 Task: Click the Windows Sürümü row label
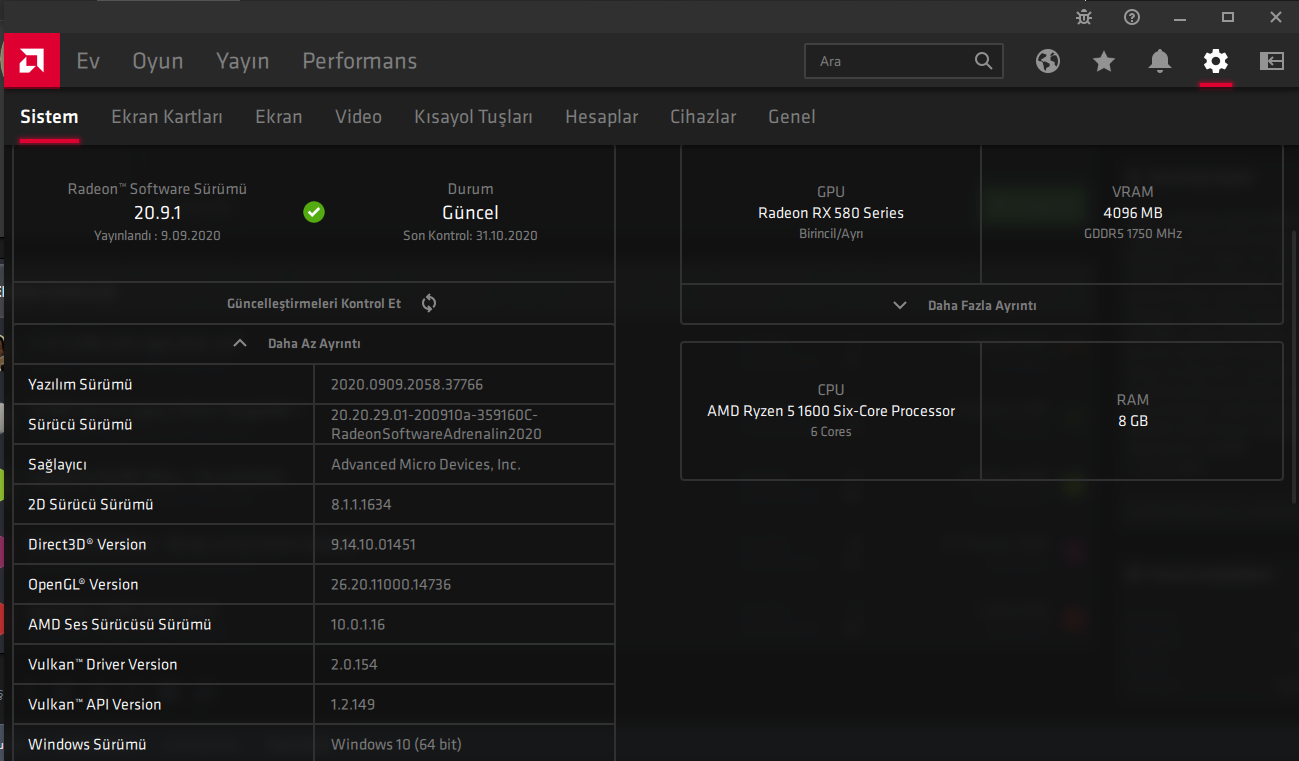point(87,744)
